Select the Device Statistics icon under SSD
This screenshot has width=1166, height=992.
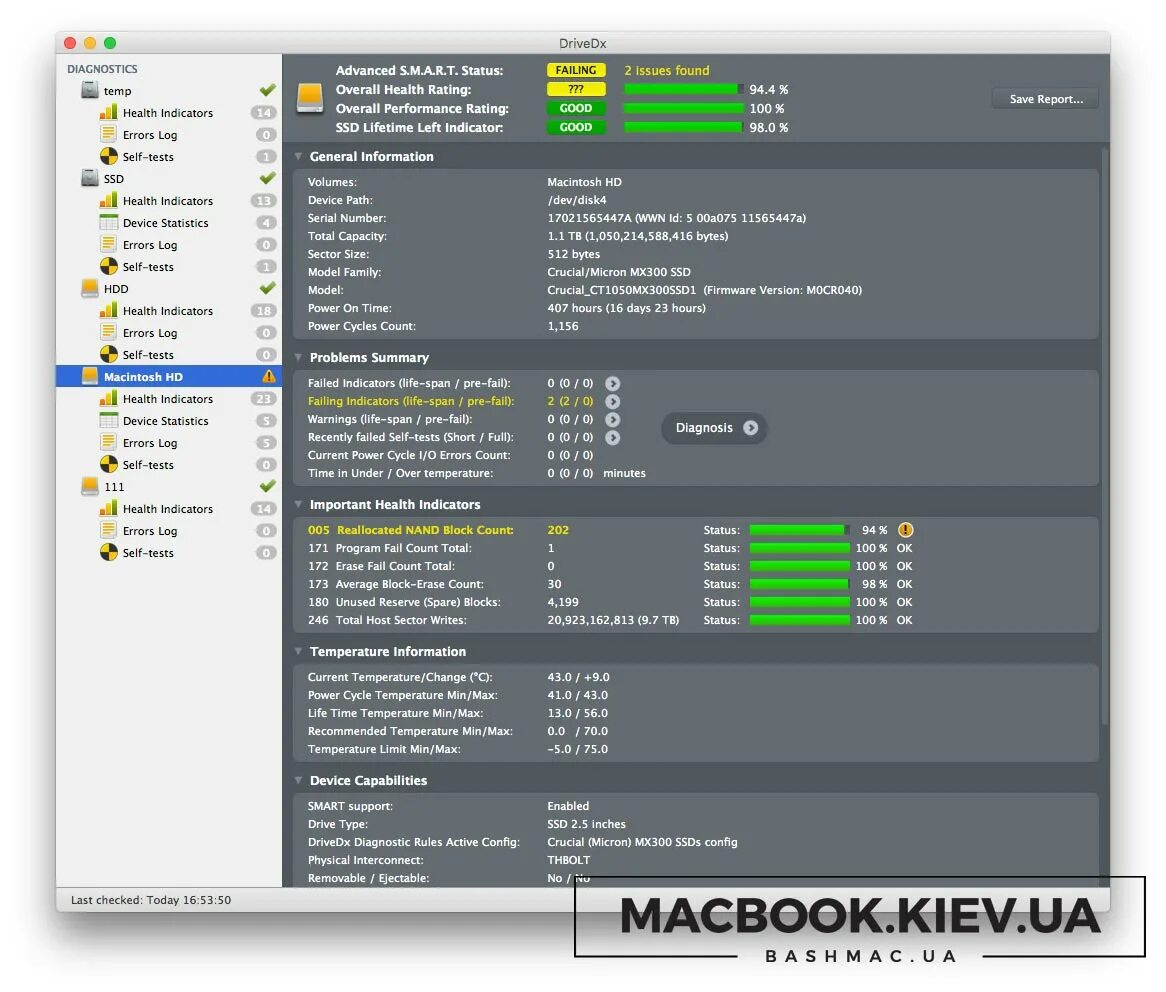tap(107, 222)
